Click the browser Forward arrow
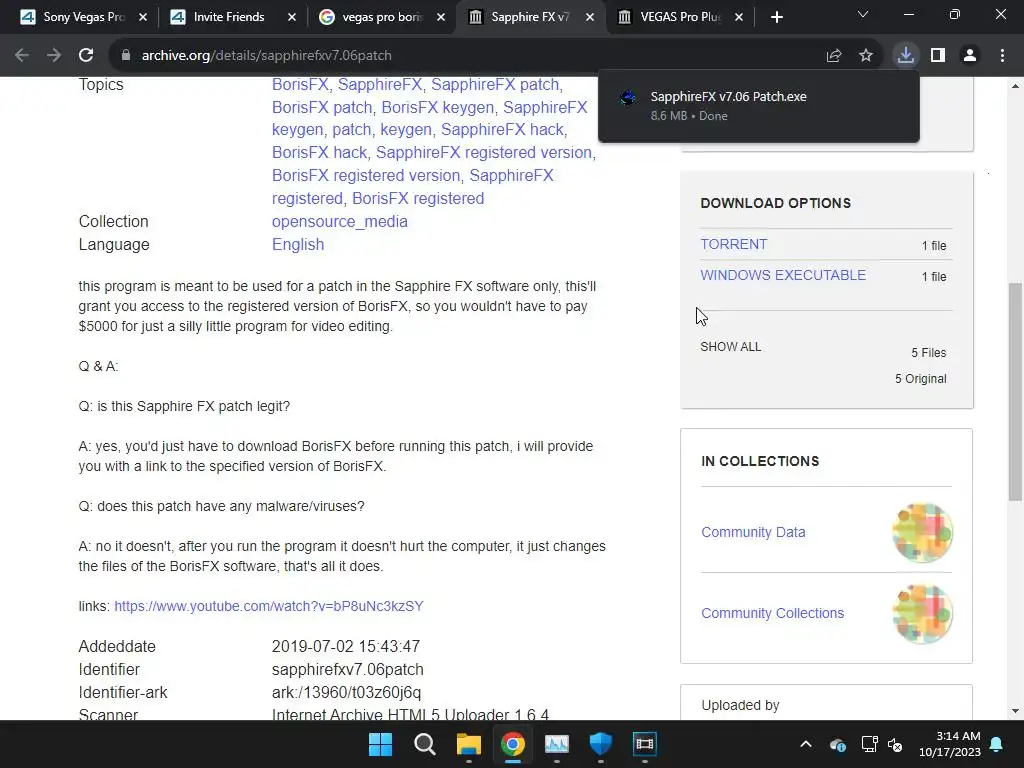 (x=54, y=56)
